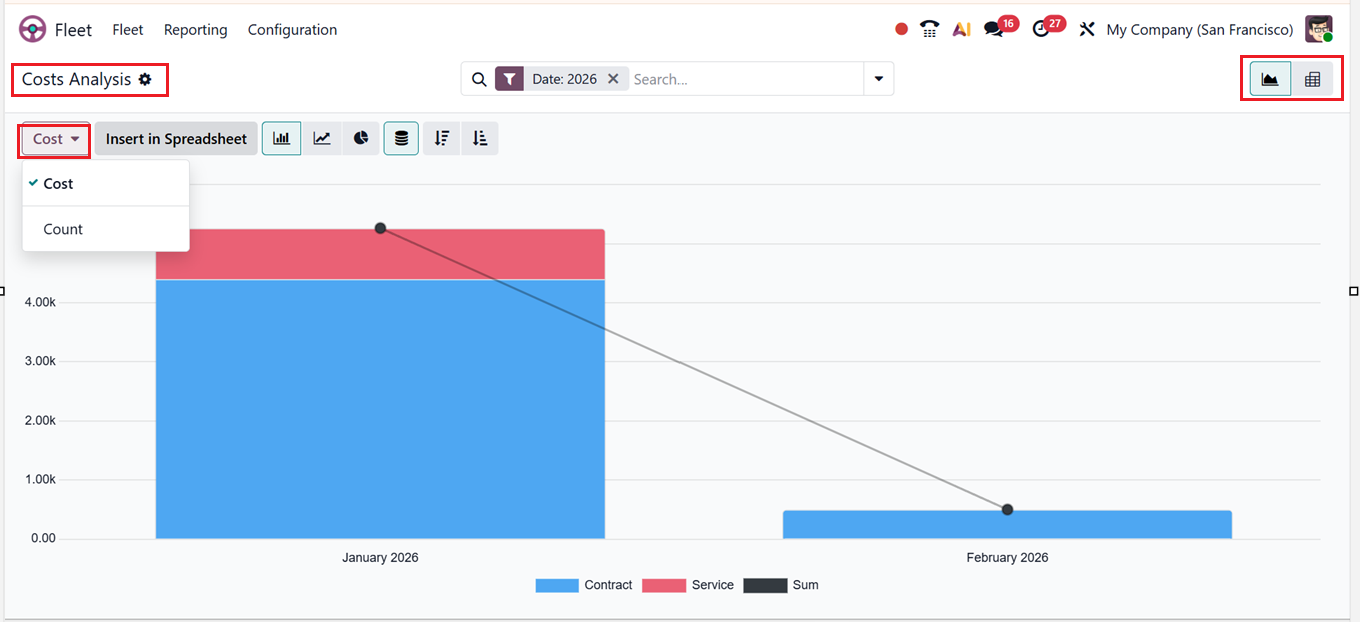Open the Cost measures dropdown

tap(56, 139)
